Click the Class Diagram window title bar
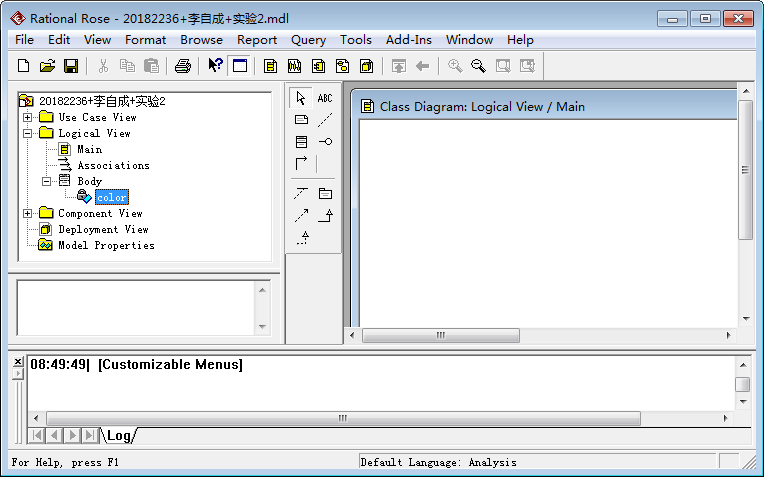 (x=544, y=106)
